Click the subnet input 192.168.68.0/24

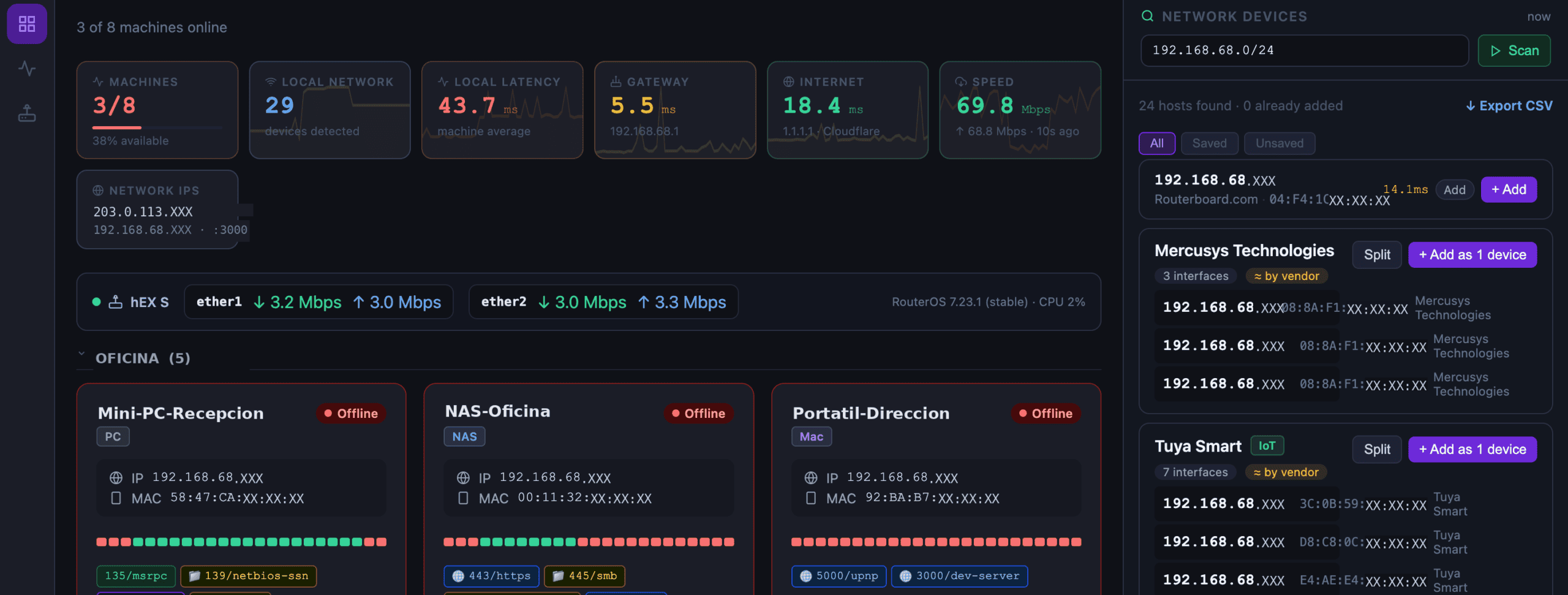tap(1305, 51)
